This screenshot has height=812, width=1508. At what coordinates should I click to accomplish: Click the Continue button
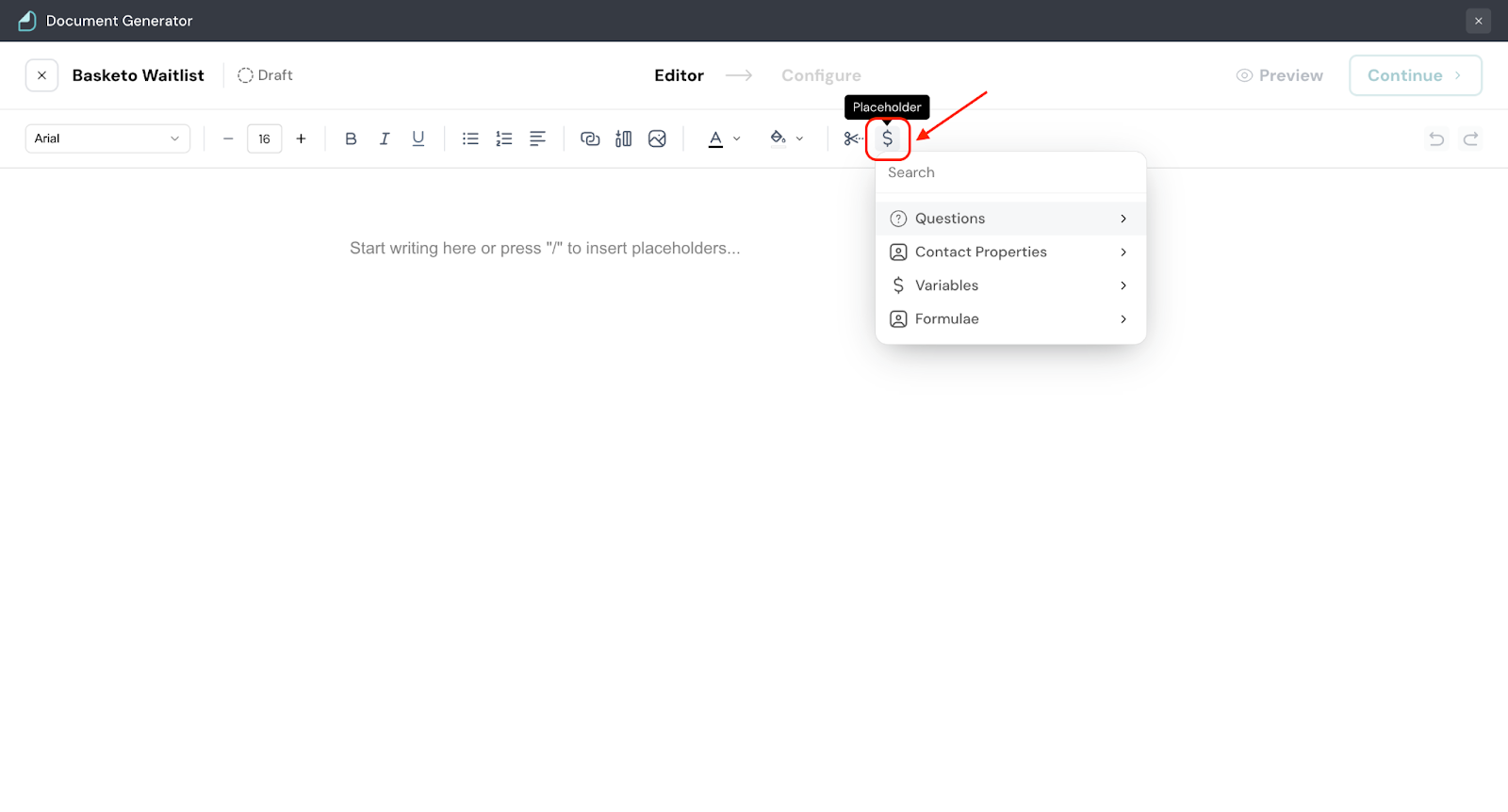coord(1415,75)
